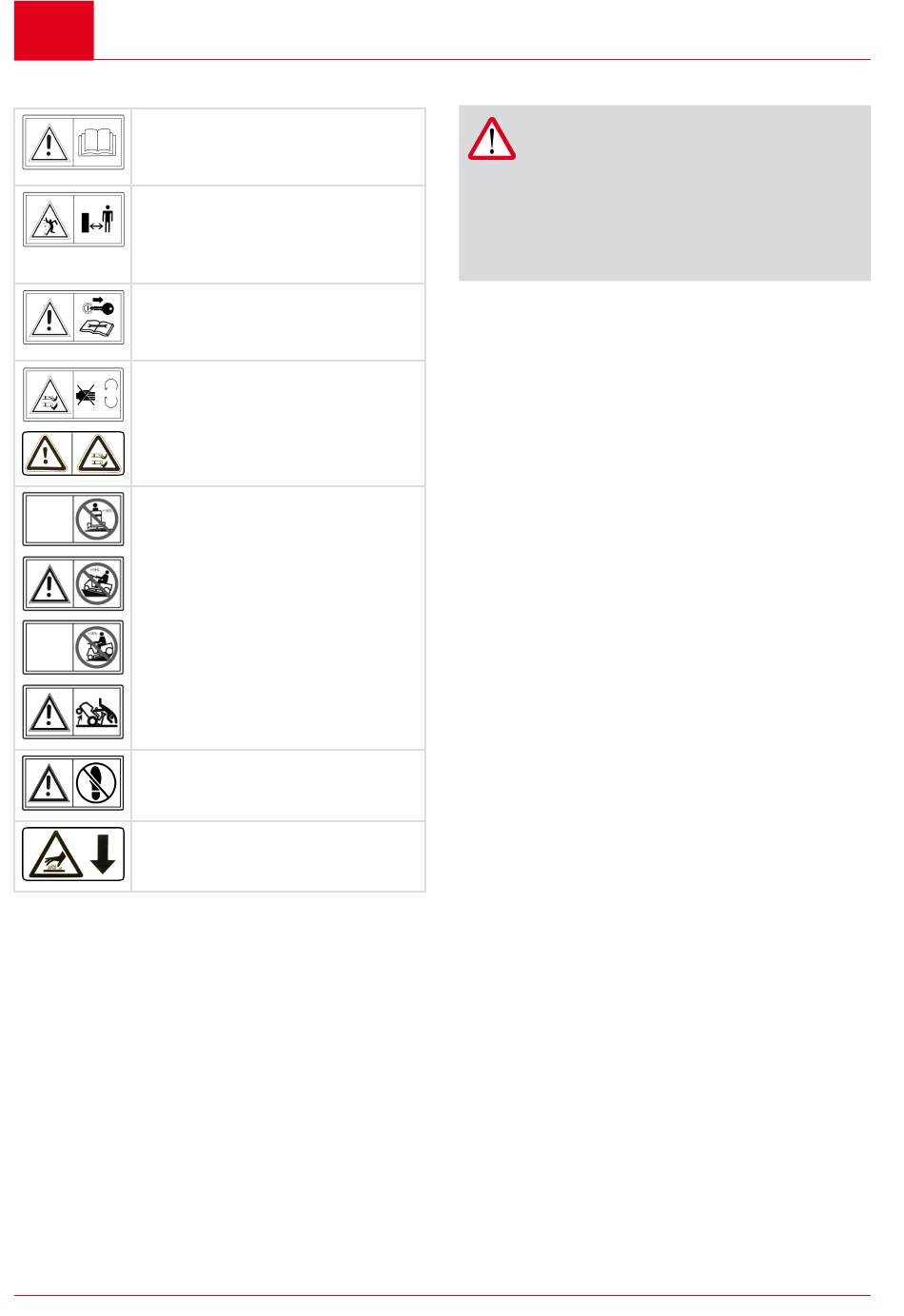Click the red square in page header
Screen dimensions: 904x1316
point(54,30)
